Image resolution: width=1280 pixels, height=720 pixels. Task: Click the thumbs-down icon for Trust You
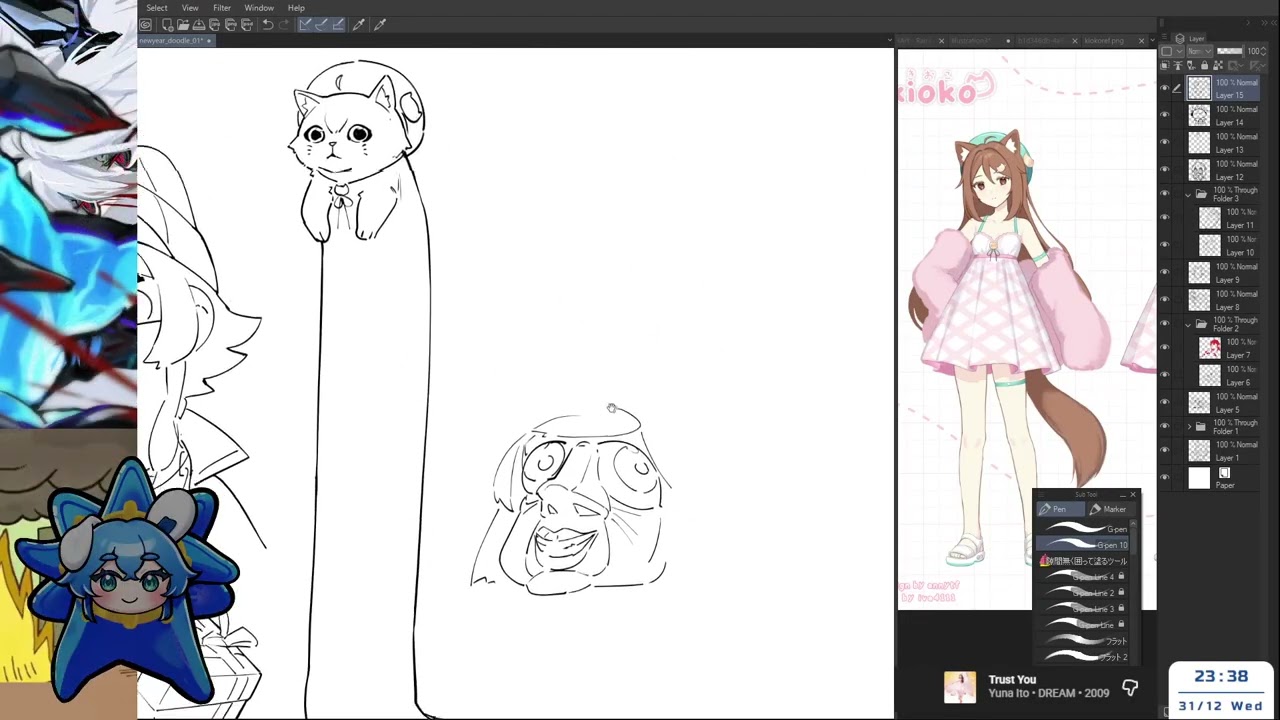coord(1130,688)
